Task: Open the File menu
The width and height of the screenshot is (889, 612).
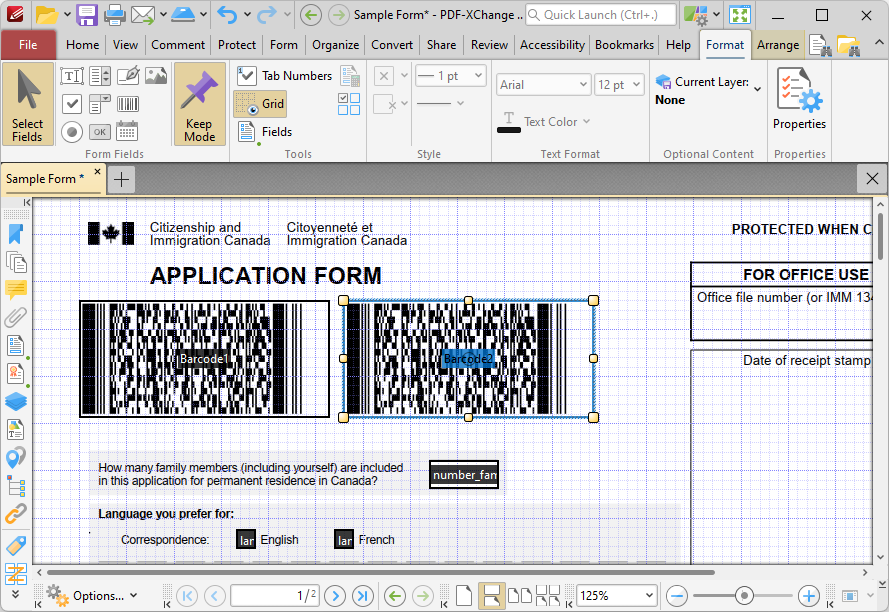Action: (x=29, y=44)
